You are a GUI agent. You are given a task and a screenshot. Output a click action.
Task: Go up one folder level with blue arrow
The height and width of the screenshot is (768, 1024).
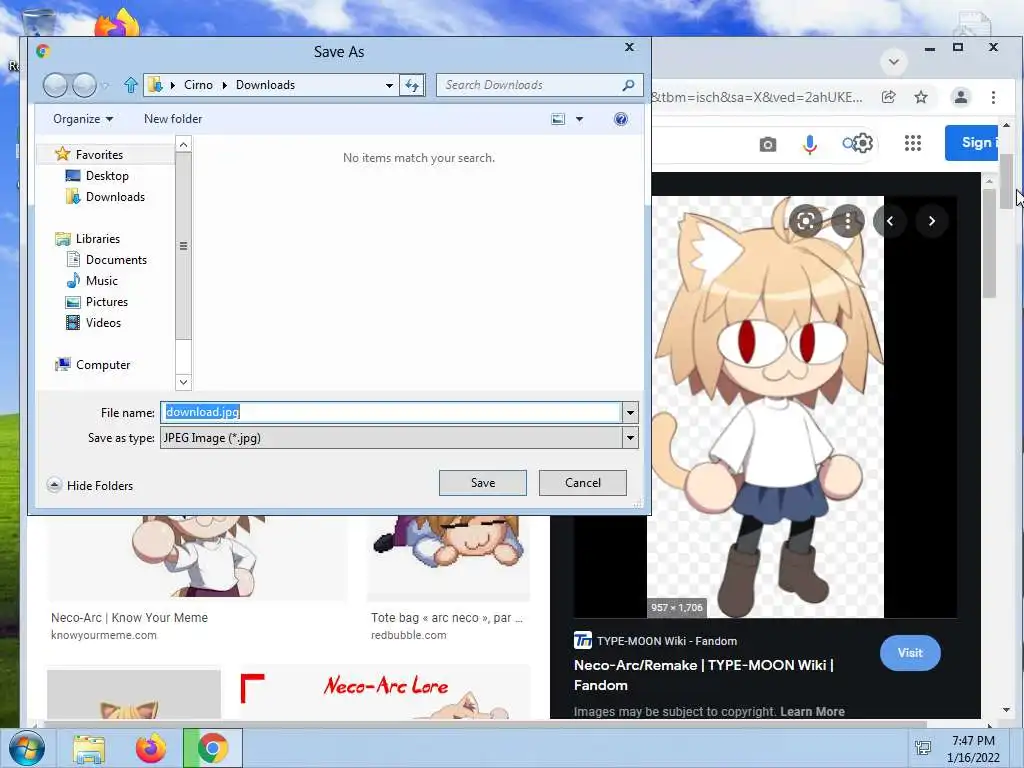tap(131, 85)
